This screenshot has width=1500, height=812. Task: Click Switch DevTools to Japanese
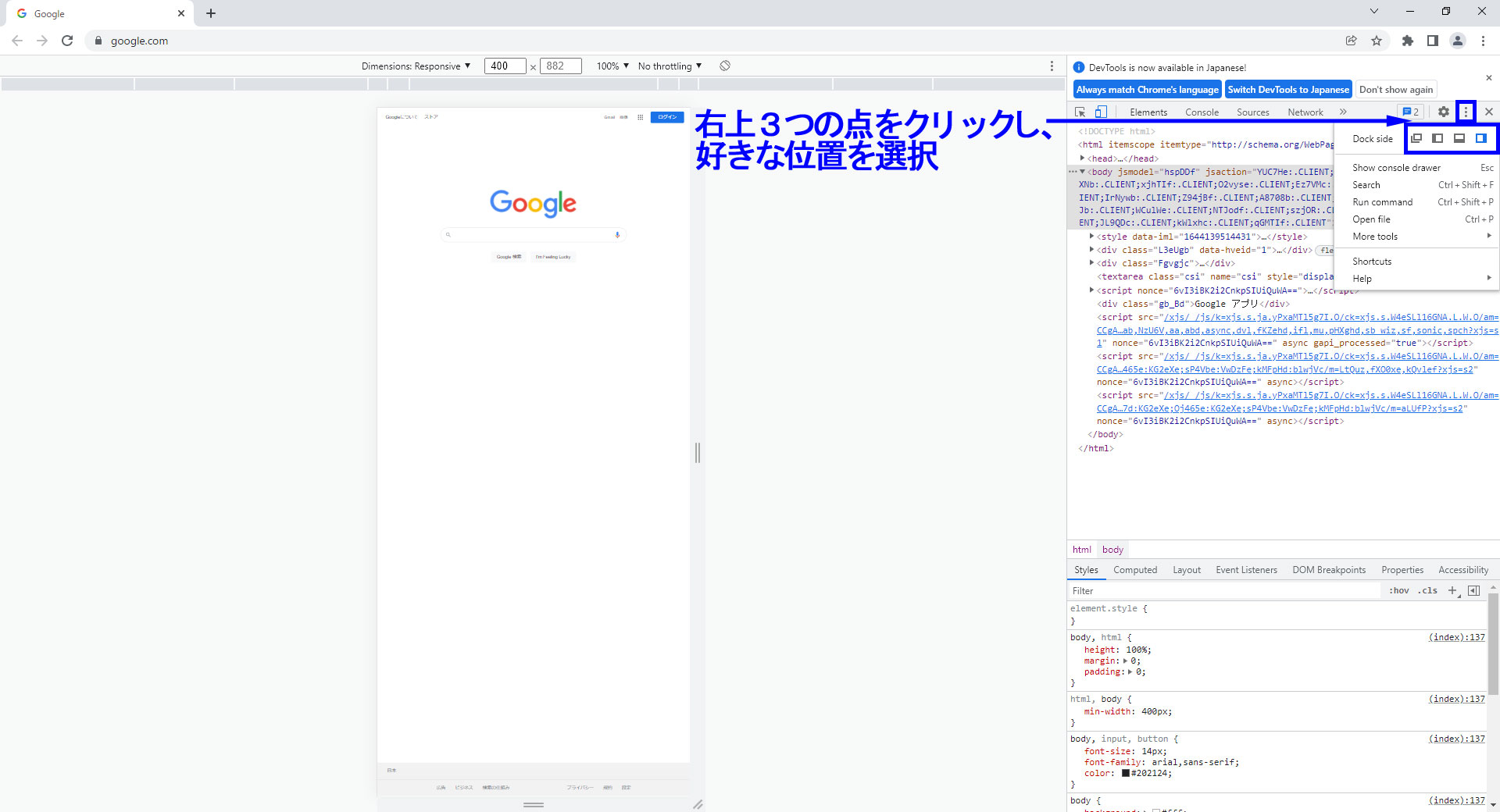[x=1288, y=90]
